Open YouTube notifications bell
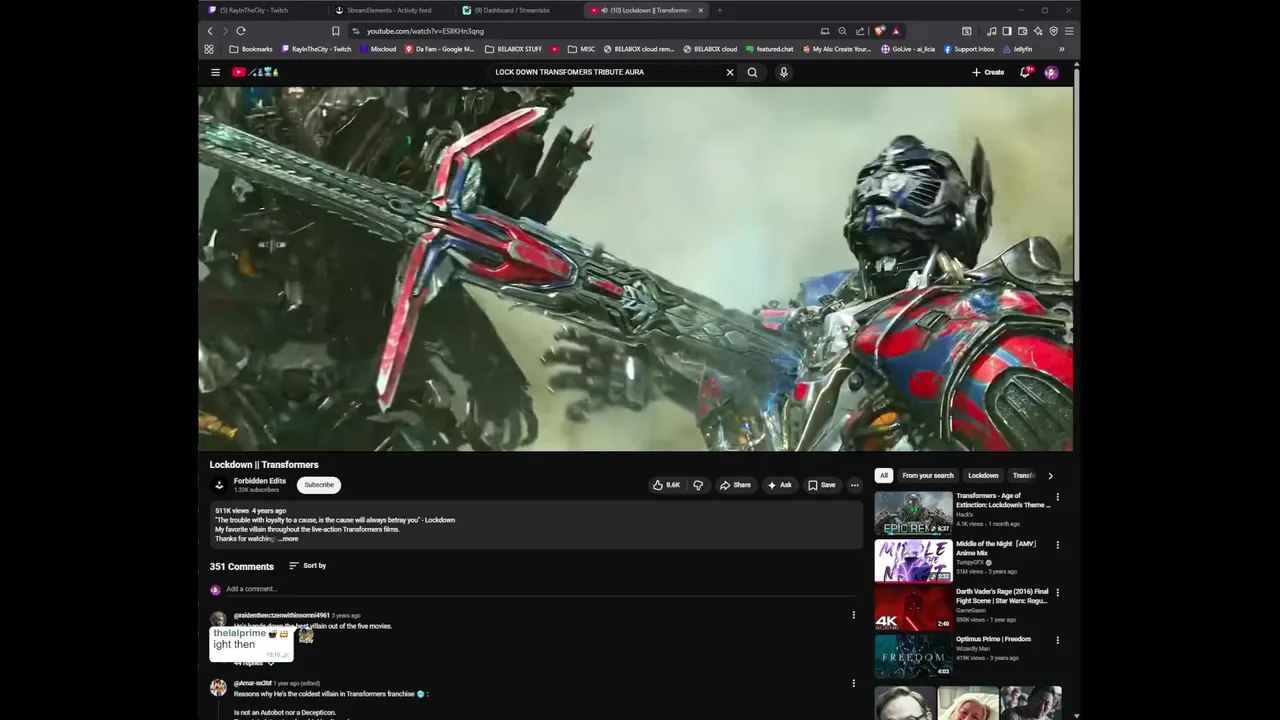This screenshot has height=720, width=1280. point(1025,72)
